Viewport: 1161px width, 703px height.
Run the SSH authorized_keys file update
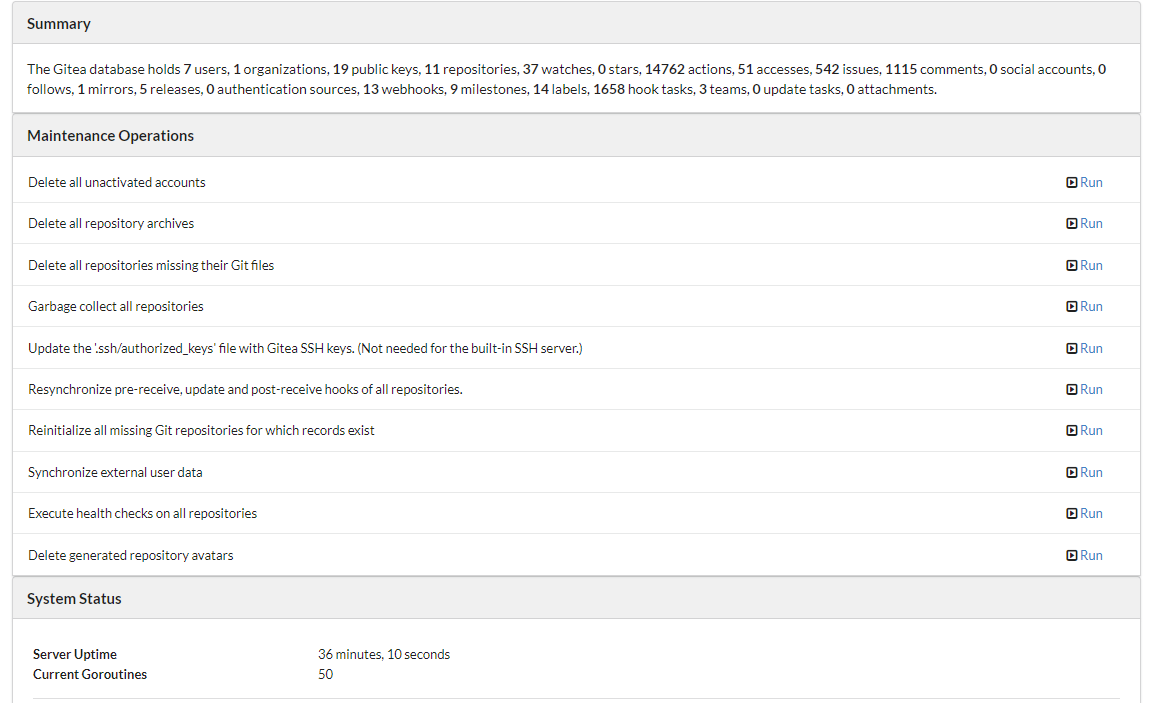[1091, 348]
